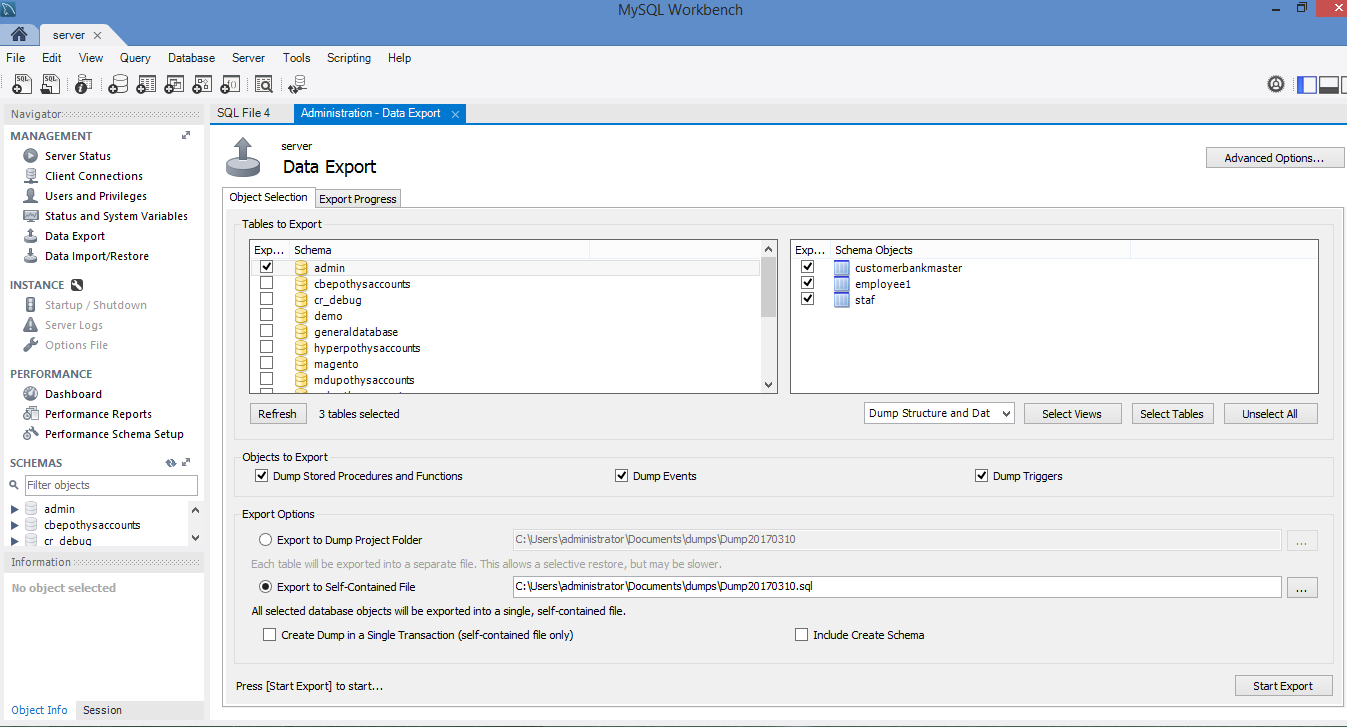Expand the cbepothysaccounts schema tree node
The width and height of the screenshot is (1347, 727).
[x=14, y=525]
